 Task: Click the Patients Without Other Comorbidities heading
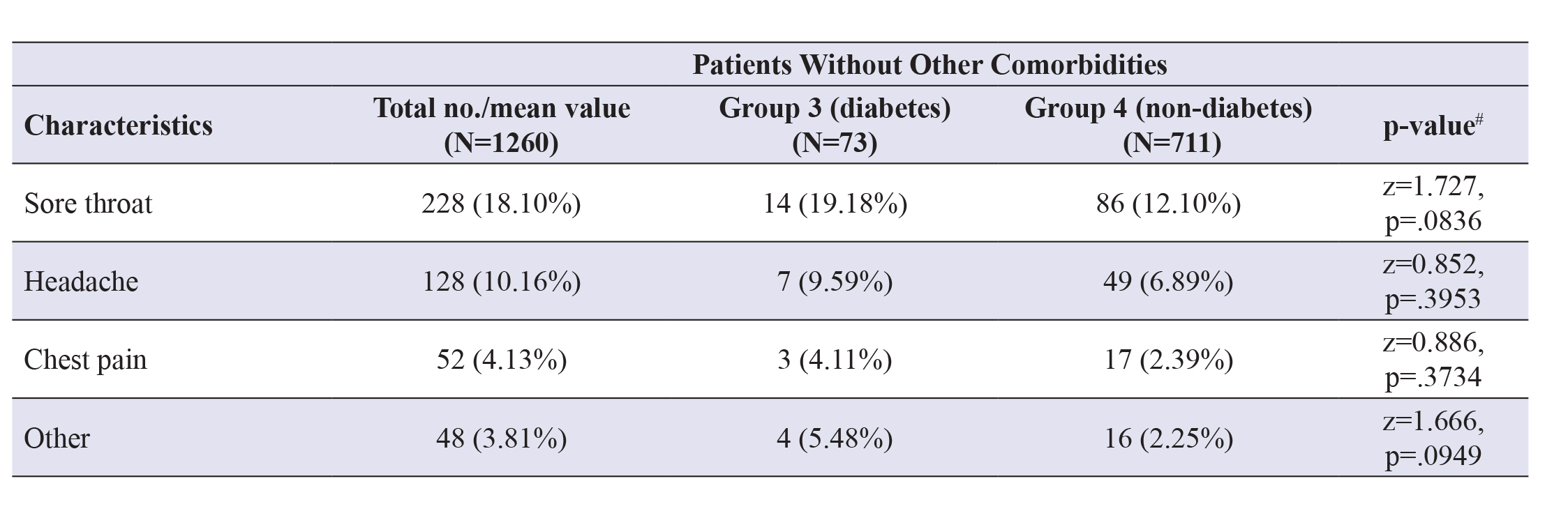pos(929,65)
